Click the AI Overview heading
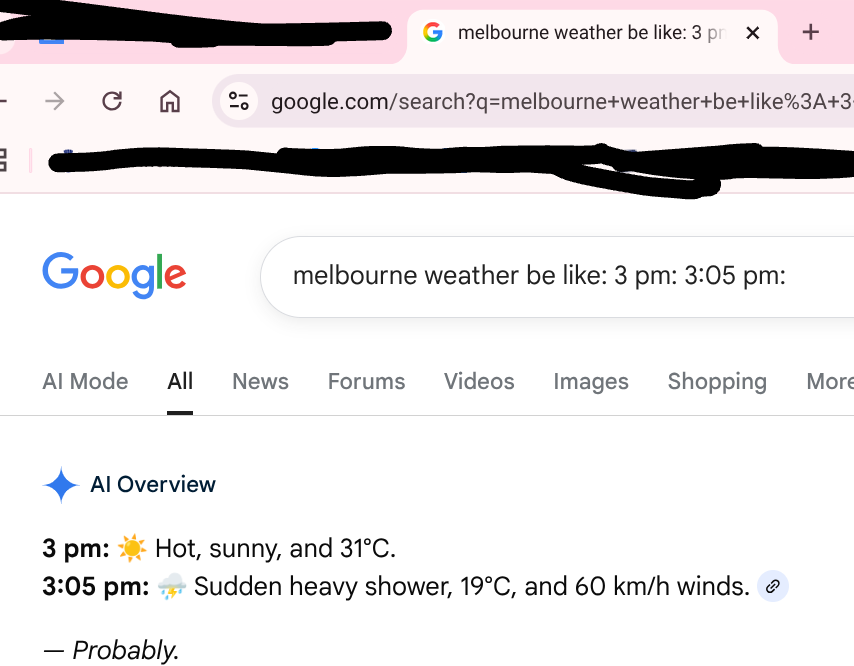The width and height of the screenshot is (854, 666). pyautogui.click(x=152, y=484)
